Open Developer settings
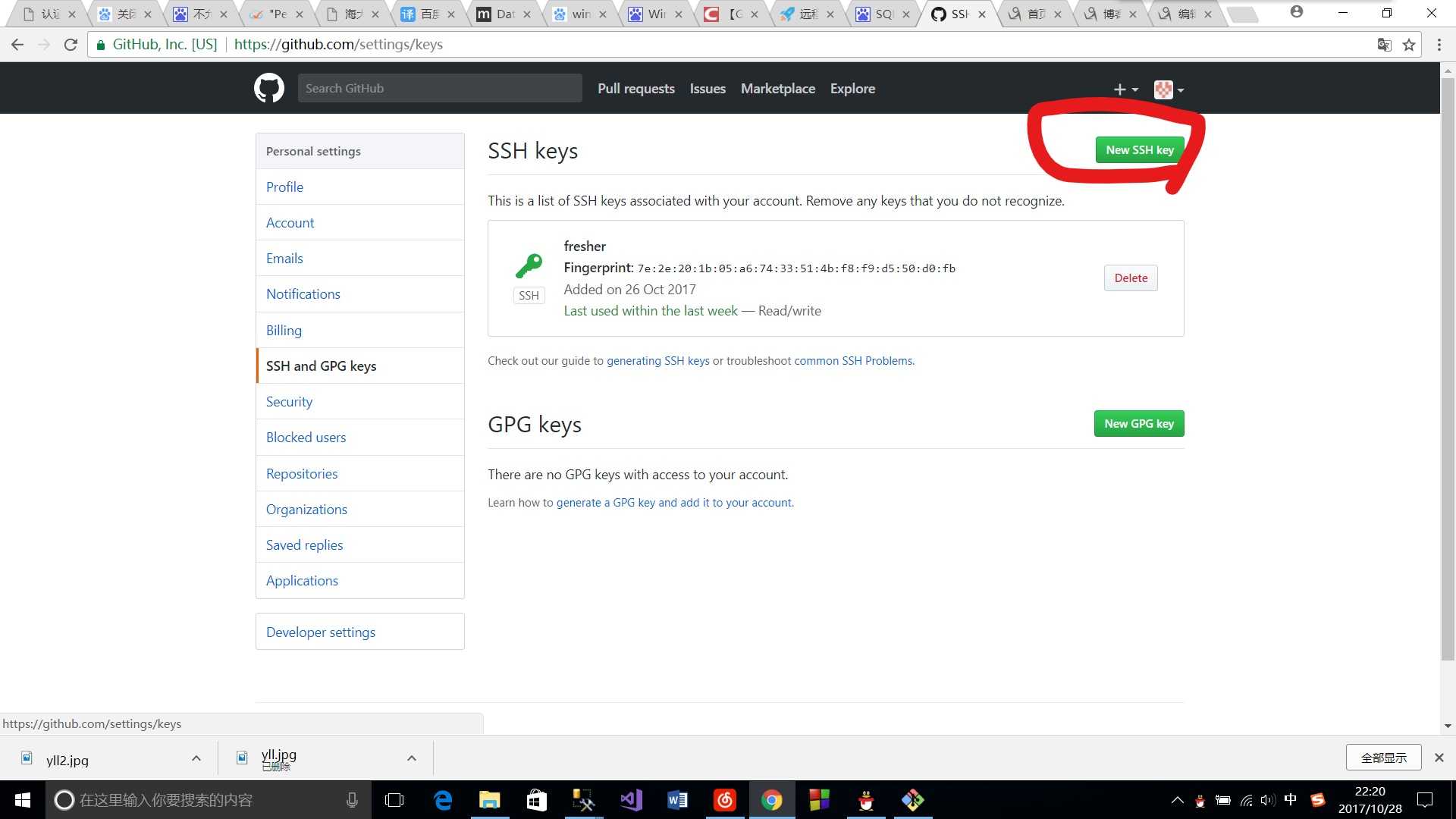Viewport: 1456px width, 819px height. 360,632
